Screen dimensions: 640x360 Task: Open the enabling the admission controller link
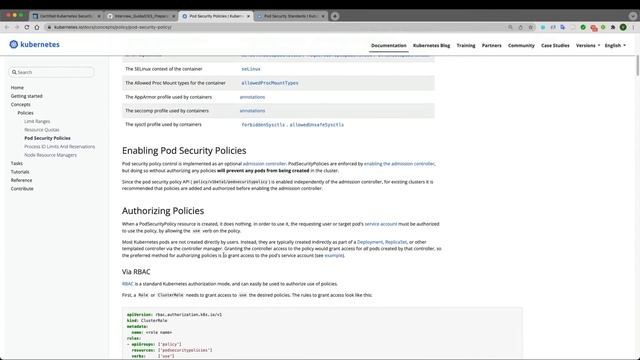click(x=399, y=164)
